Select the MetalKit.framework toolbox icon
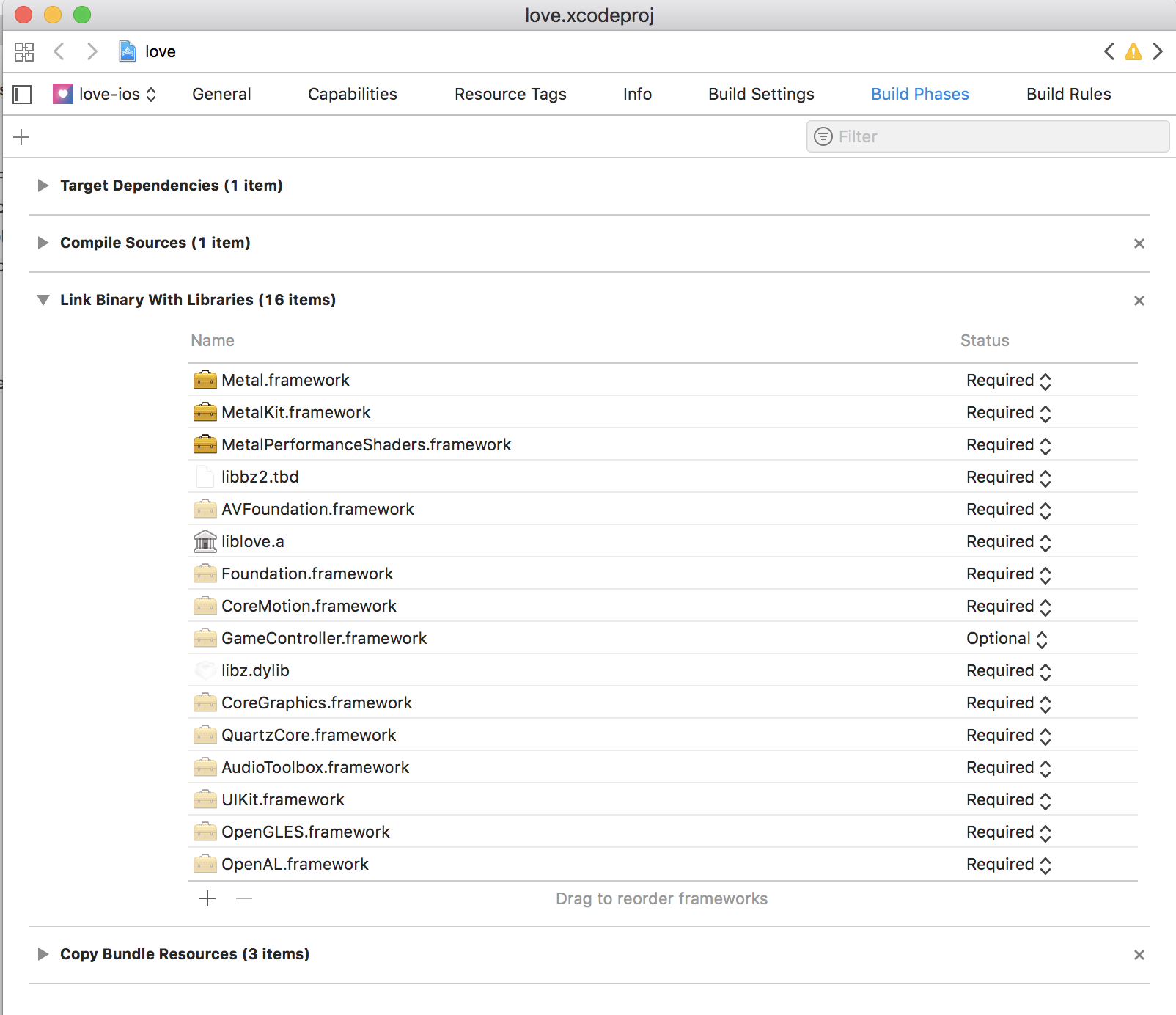The image size is (1176, 1015). tap(205, 412)
